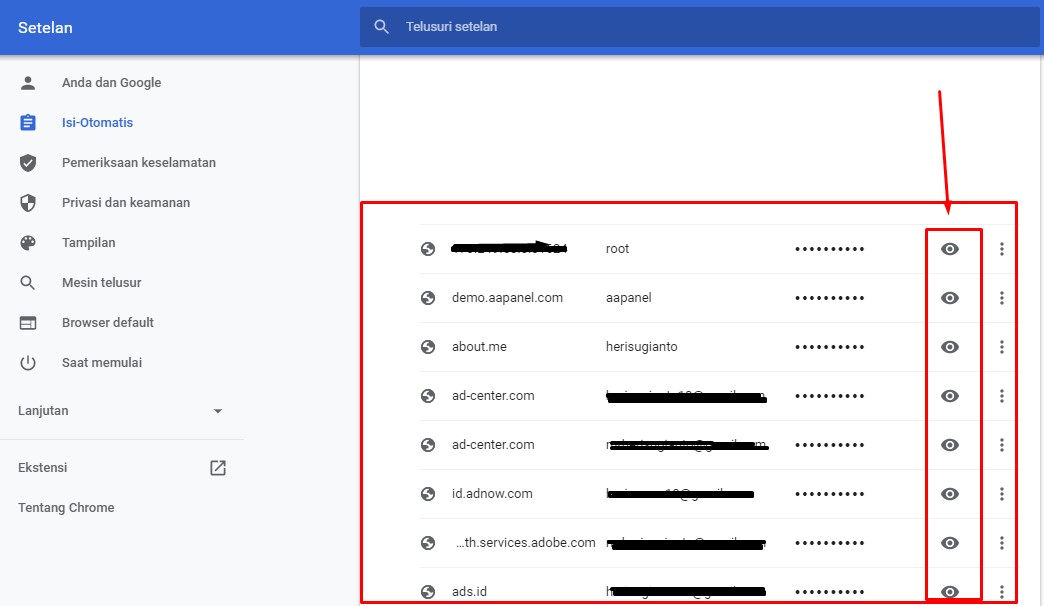Image resolution: width=1044 pixels, height=606 pixels.
Task: Click the Telusuri setelan search field
Action: [699, 27]
